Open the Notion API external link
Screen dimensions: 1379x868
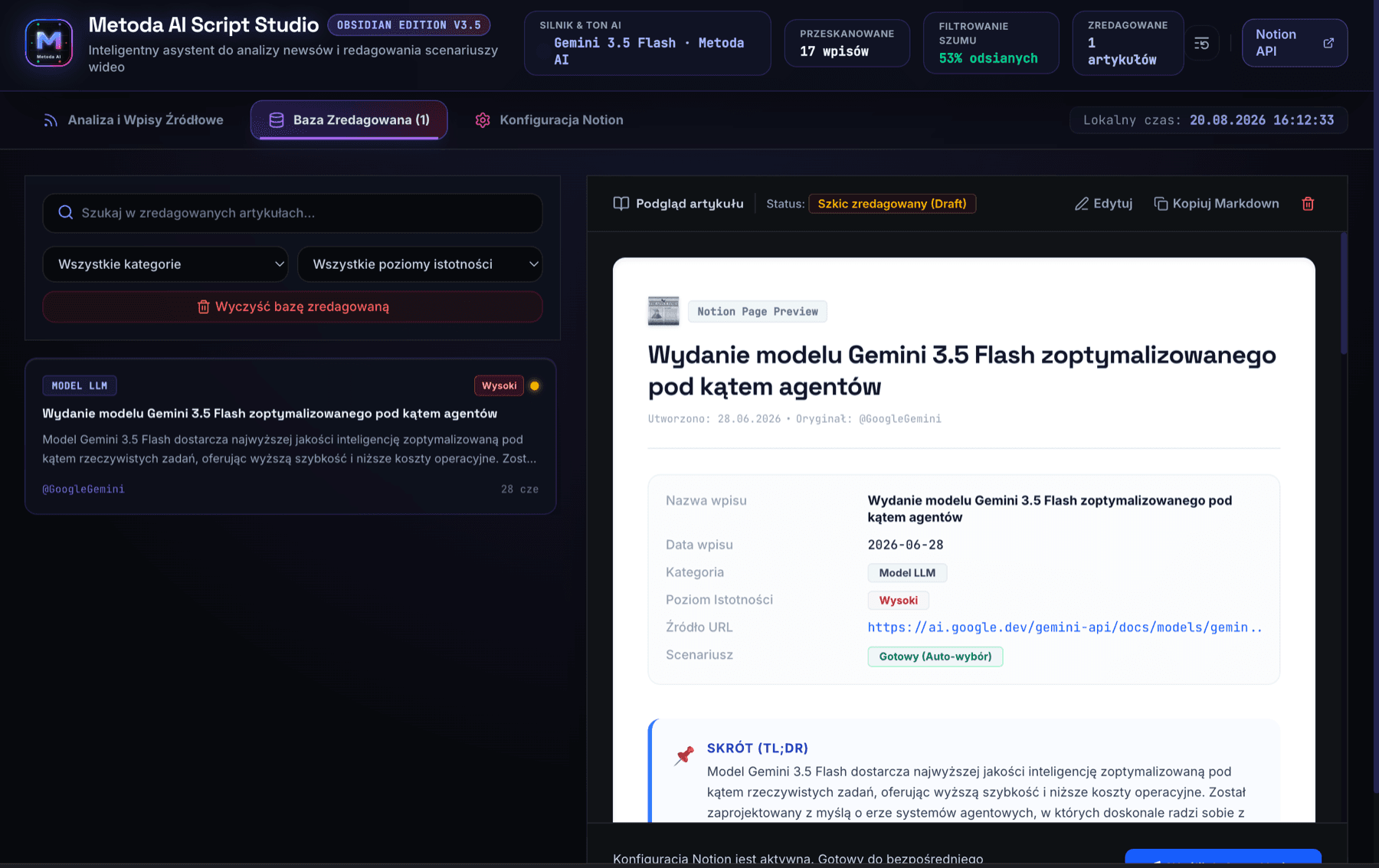point(1294,43)
